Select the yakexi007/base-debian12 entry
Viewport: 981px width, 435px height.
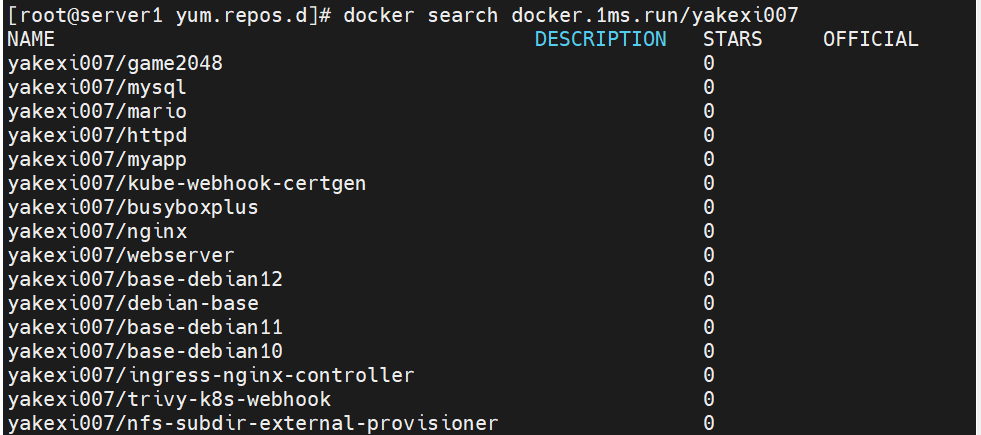click(x=145, y=279)
